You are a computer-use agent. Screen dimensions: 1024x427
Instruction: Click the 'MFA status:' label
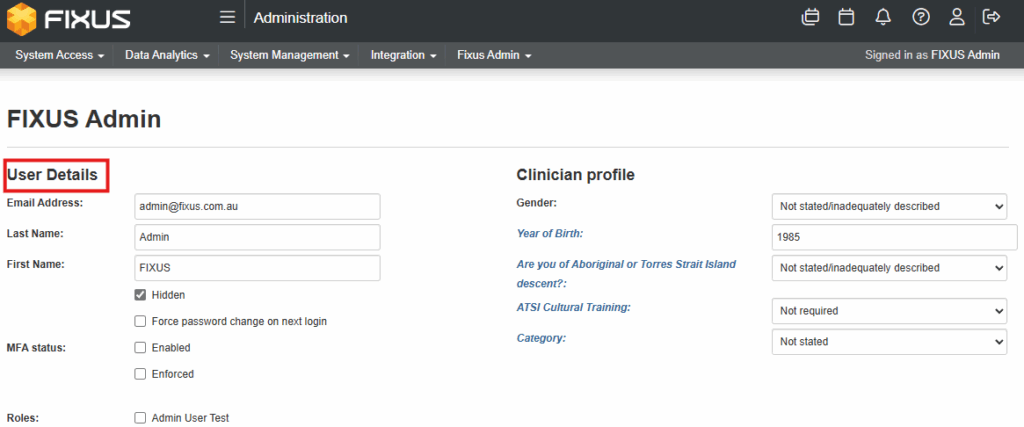point(37,347)
